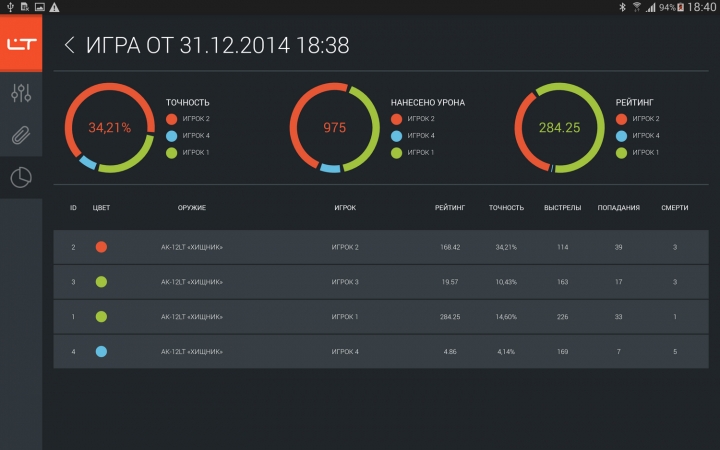Click rating value 168.42 in the table
Viewport: 720px width, 450px height.
[450, 247]
